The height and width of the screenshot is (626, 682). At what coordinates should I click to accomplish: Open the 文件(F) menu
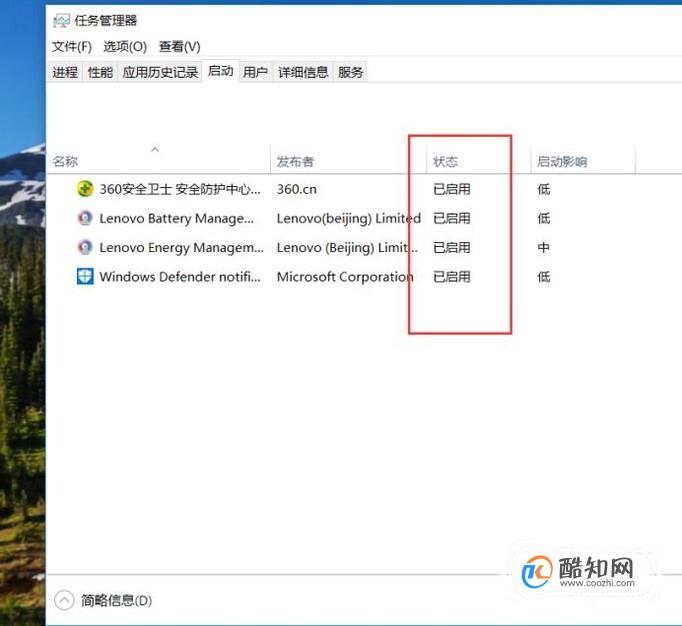pyautogui.click(x=72, y=47)
